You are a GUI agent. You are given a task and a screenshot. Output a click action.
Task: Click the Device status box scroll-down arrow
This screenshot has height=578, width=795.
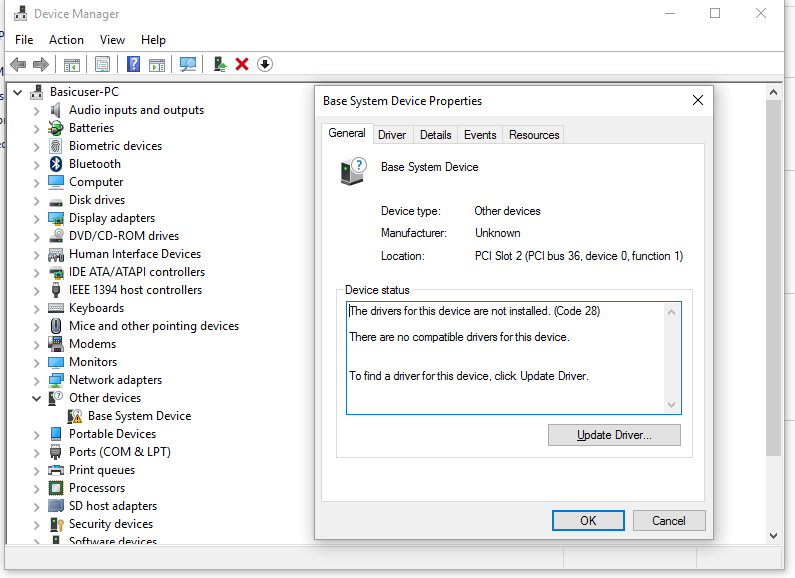tap(673, 404)
